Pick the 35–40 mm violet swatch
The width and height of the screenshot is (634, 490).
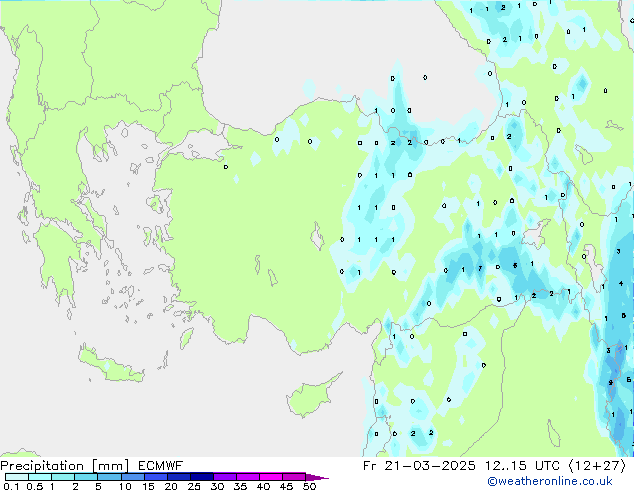pos(248,477)
